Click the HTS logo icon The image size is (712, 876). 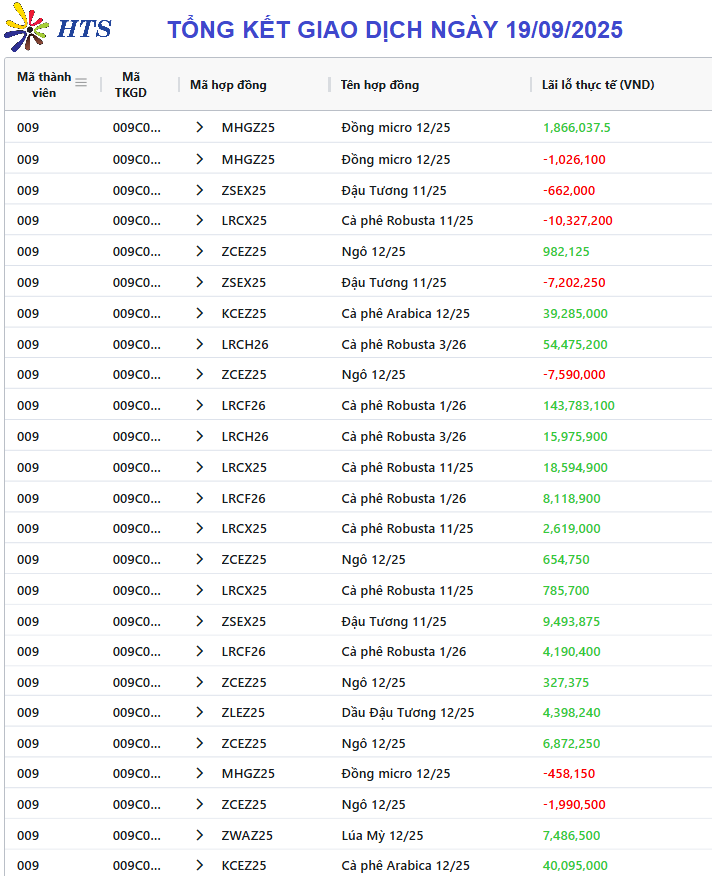(x=26, y=27)
